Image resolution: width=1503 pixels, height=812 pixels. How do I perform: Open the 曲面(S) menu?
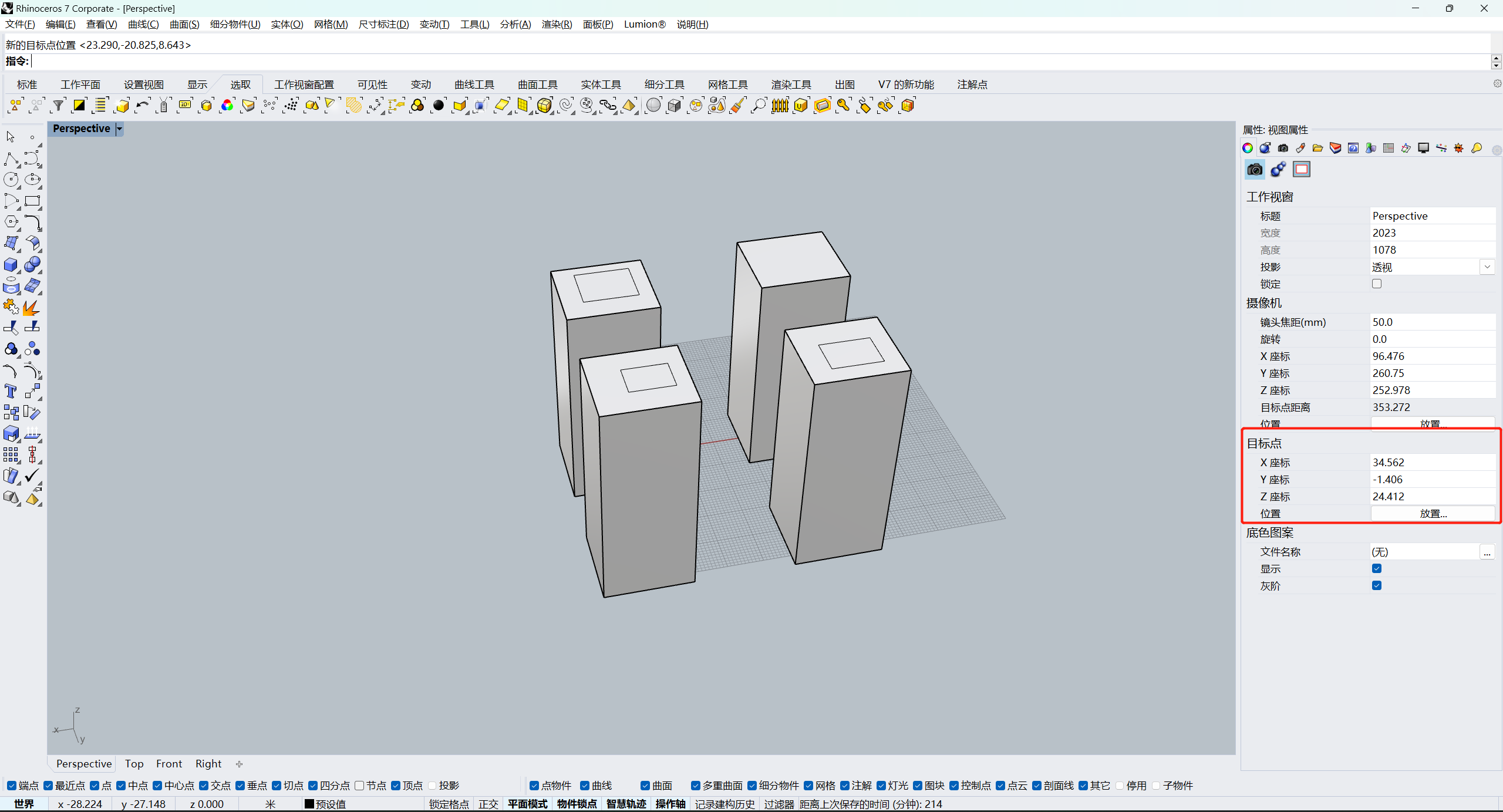point(184,24)
